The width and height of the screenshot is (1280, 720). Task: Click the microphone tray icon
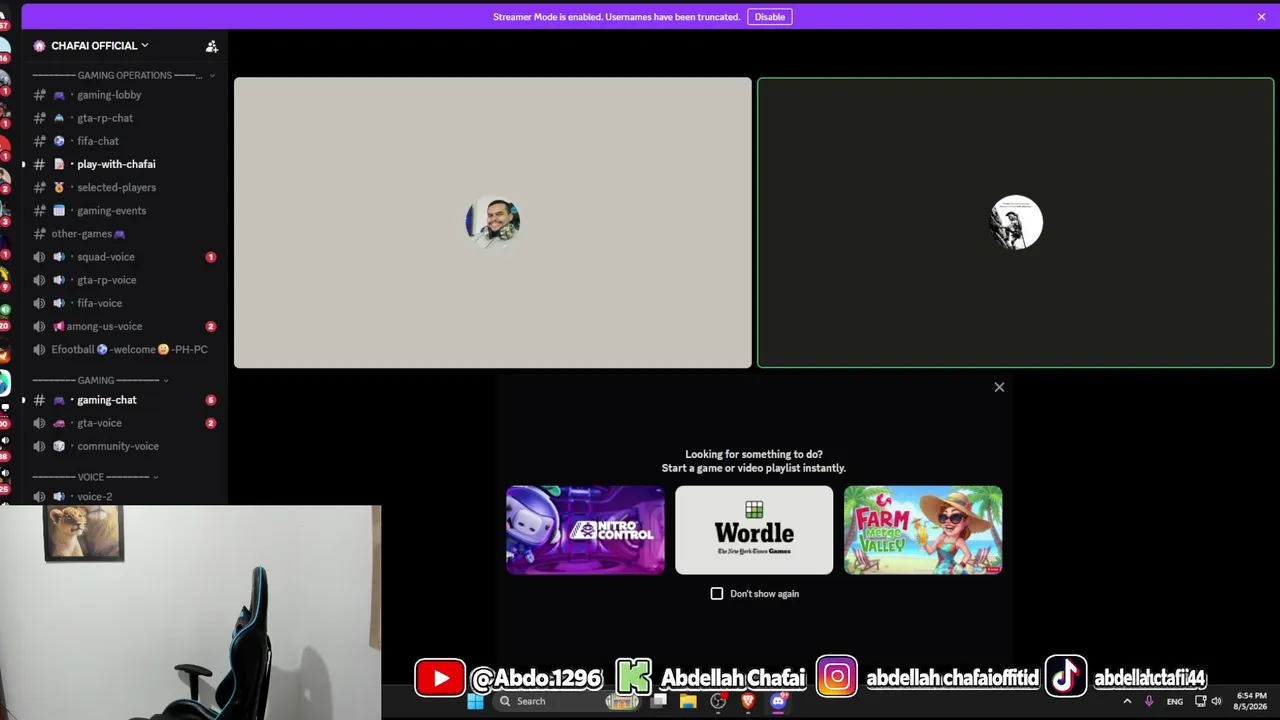pyautogui.click(x=1149, y=701)
